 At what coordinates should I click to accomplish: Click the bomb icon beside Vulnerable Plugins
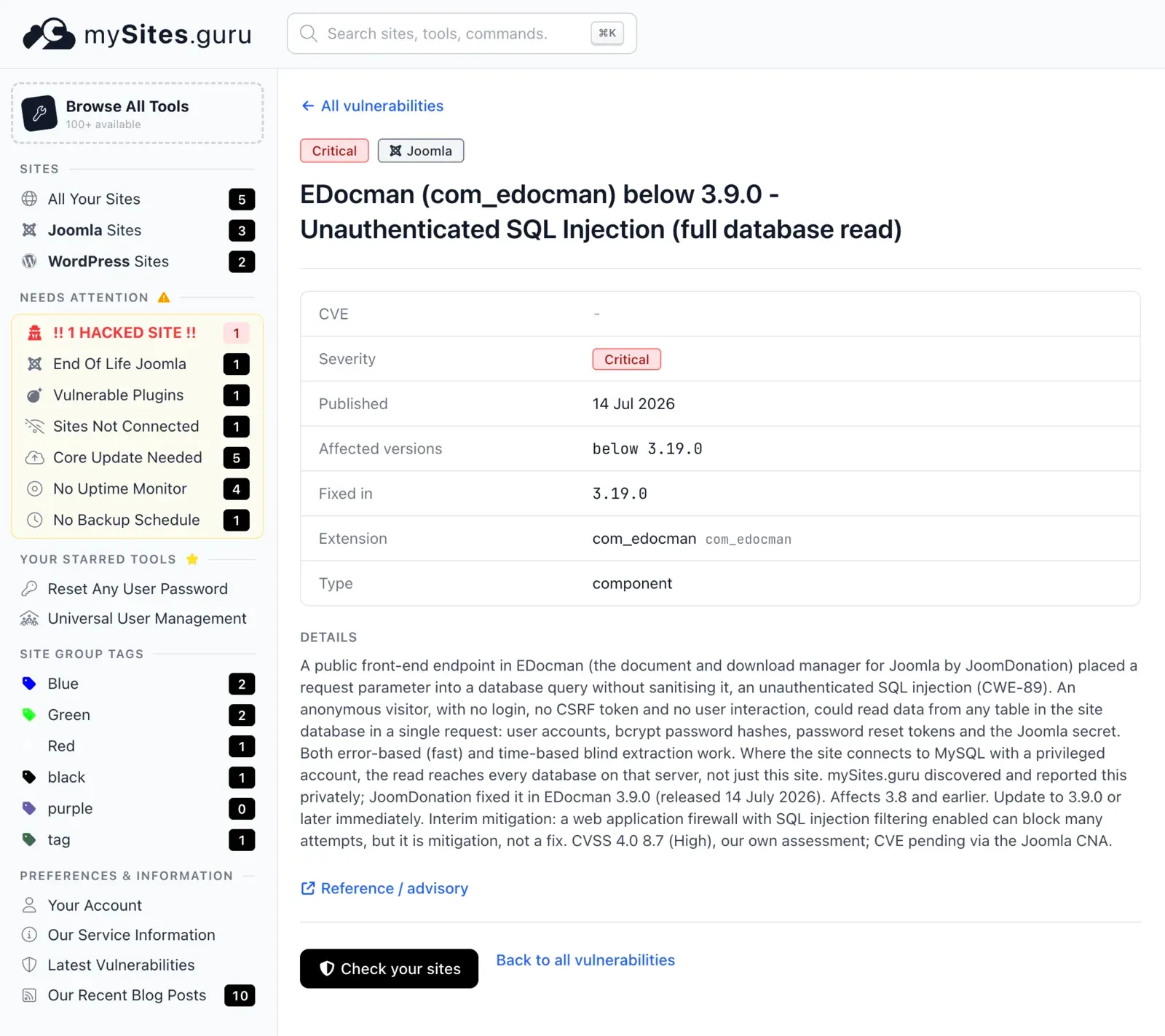point(34,395)
